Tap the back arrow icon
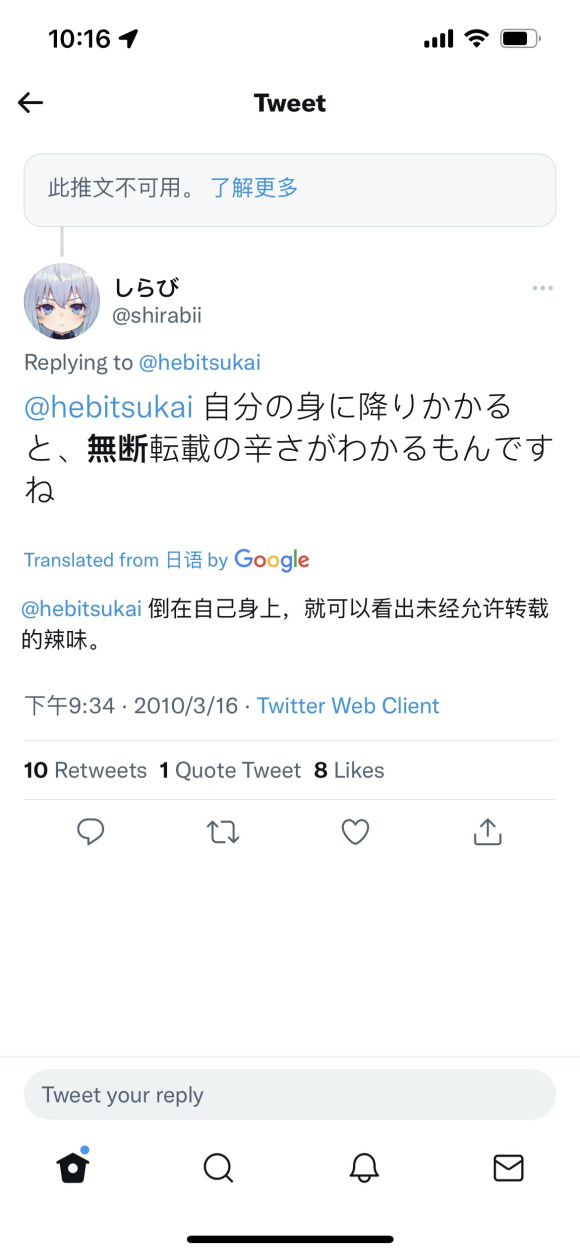The height and width of the screenshot is (1255, 580). tap(31, 102)
